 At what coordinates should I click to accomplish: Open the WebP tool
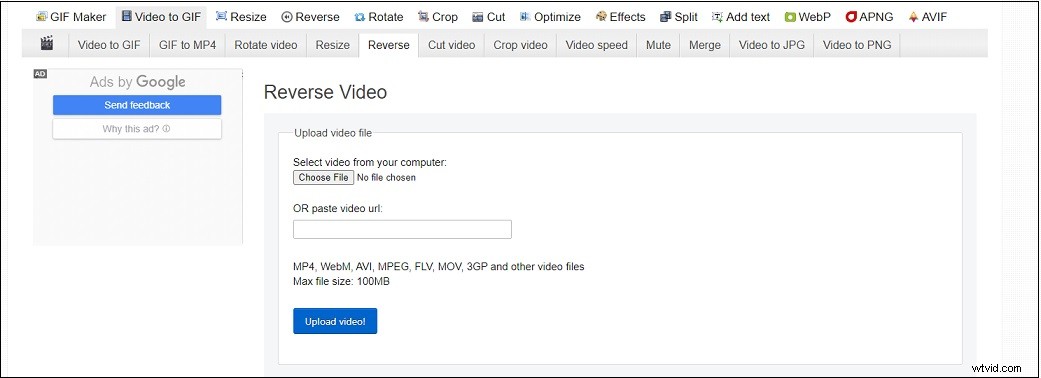click(807, 17)
